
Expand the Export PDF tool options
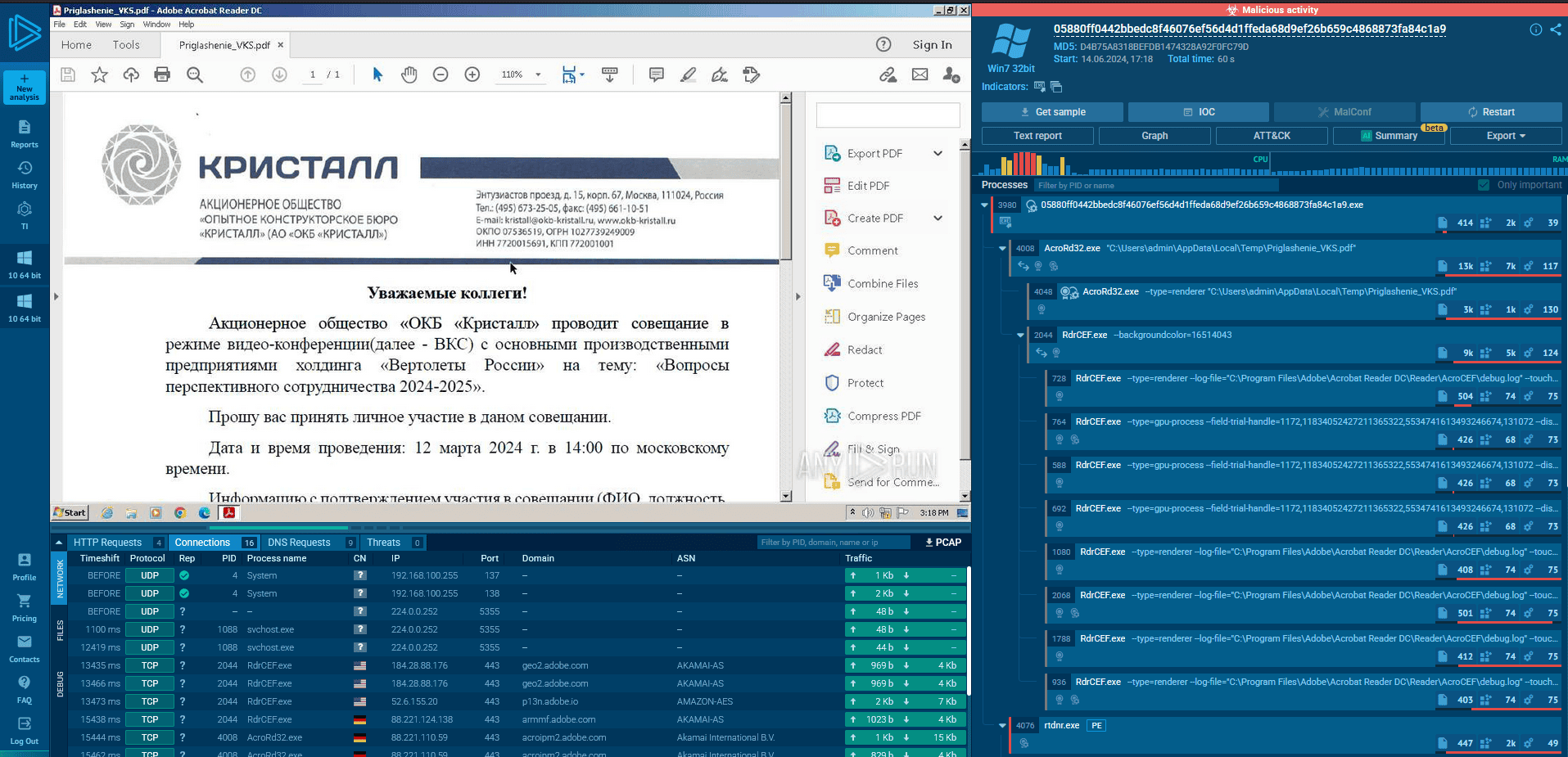coord(938,153)
